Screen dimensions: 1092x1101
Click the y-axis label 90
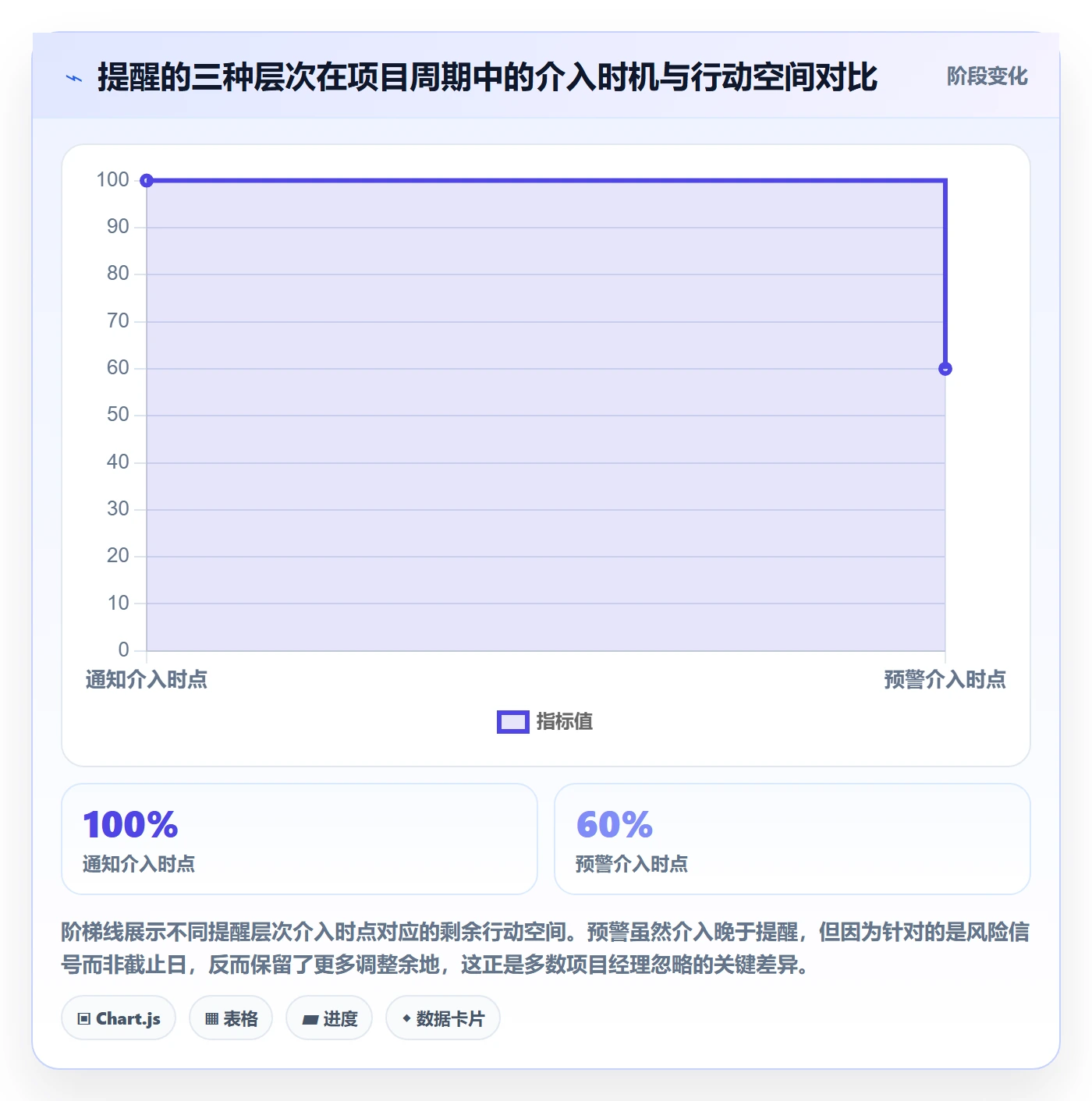(x=118, y=227)
